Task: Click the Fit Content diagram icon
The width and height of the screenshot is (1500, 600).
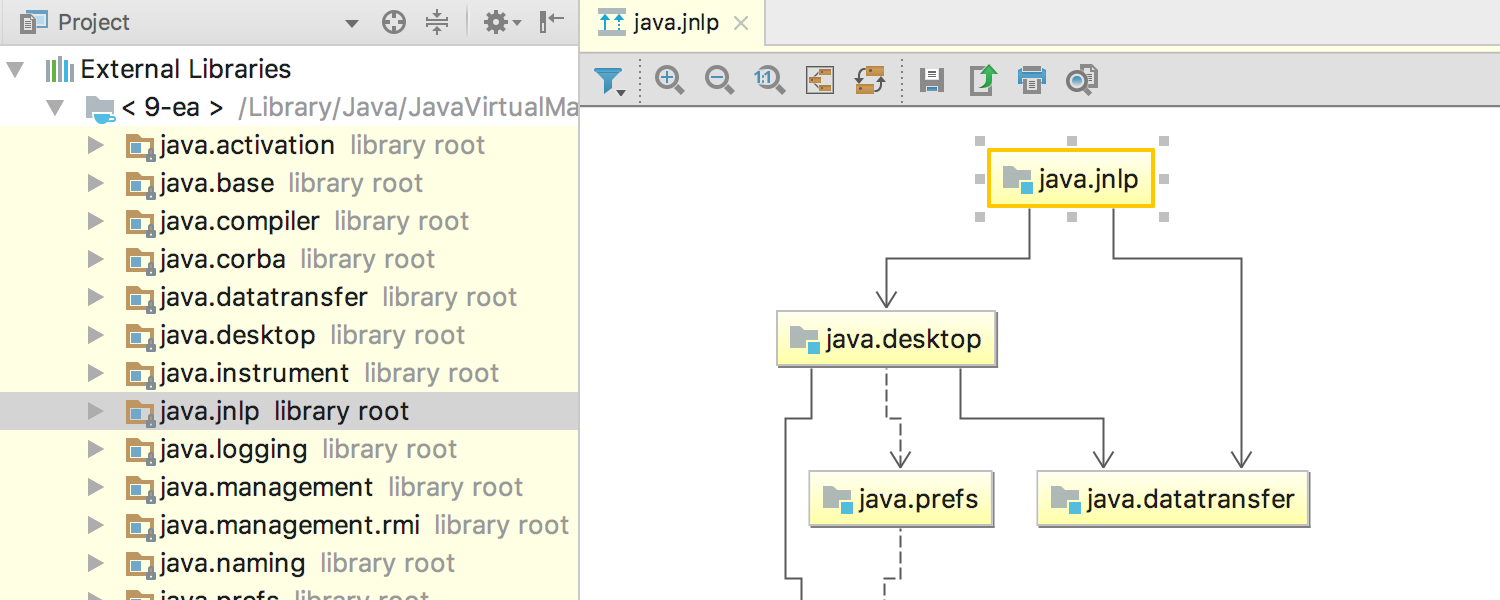Action: coord(820,80)
